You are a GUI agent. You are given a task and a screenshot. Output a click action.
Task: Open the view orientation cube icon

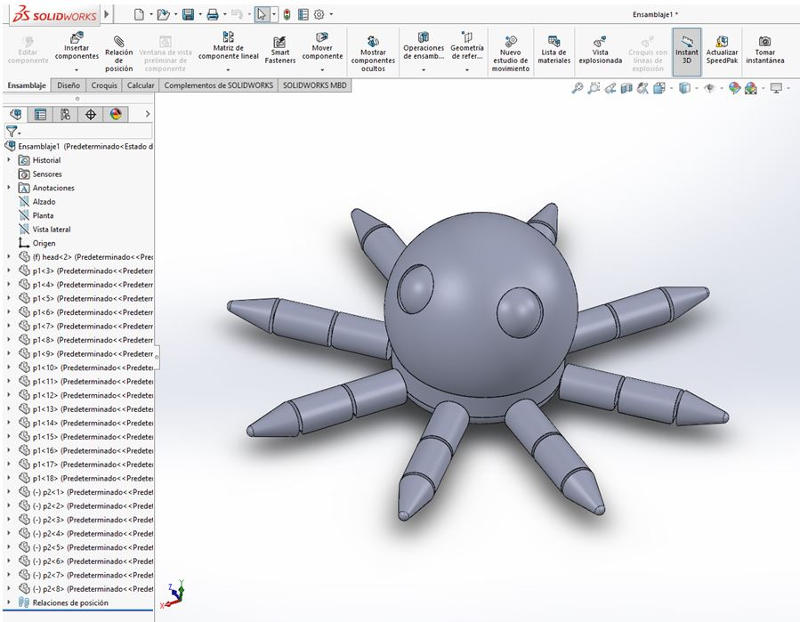(x=659, y=88)
